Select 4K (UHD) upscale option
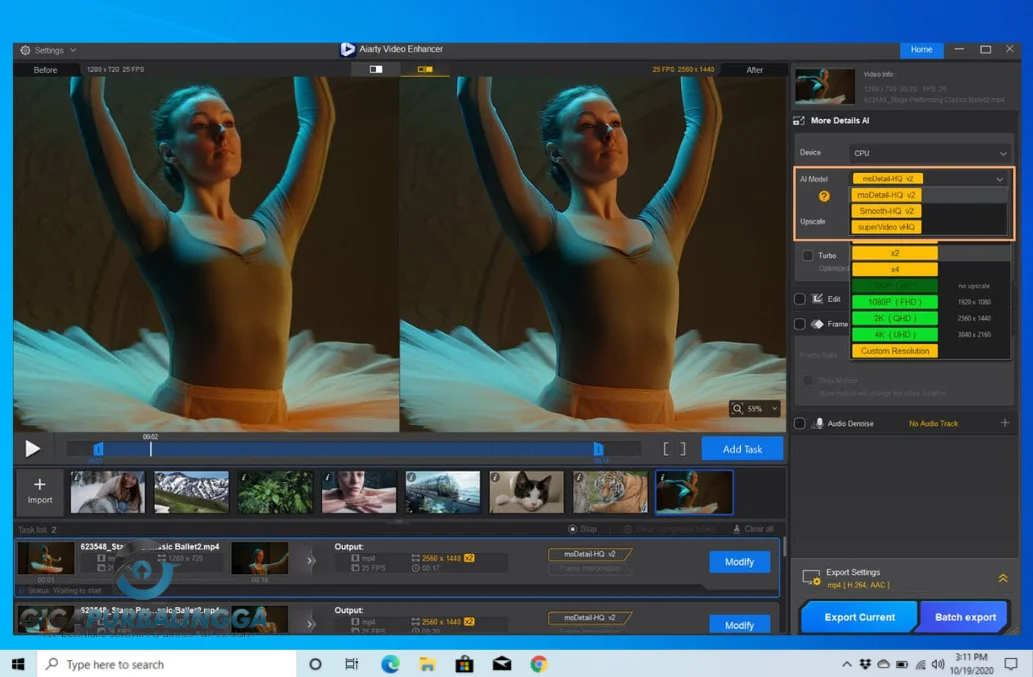 pos(895,335)
